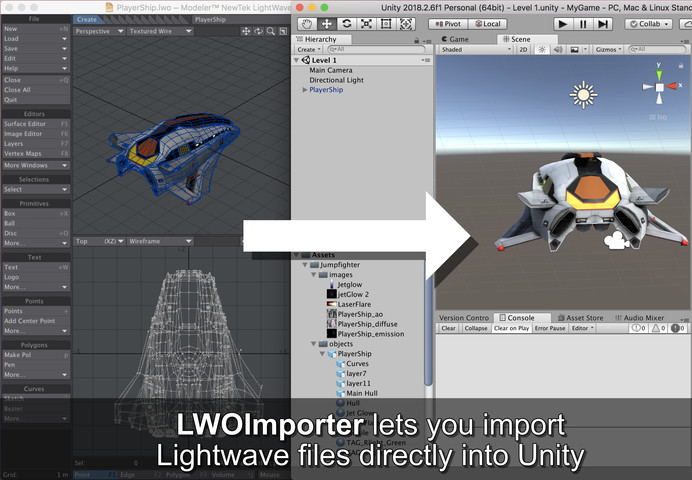
Task: Open the Textured Wire display dropdown
Action: pyautogui.click(x=161, y=31)
